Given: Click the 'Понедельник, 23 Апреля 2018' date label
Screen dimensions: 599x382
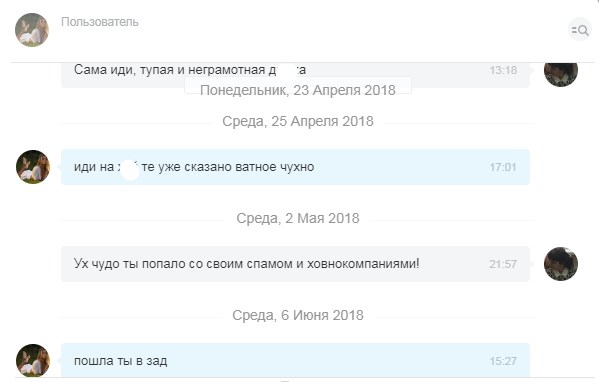Looking at the screenshot, I should 298,90.
